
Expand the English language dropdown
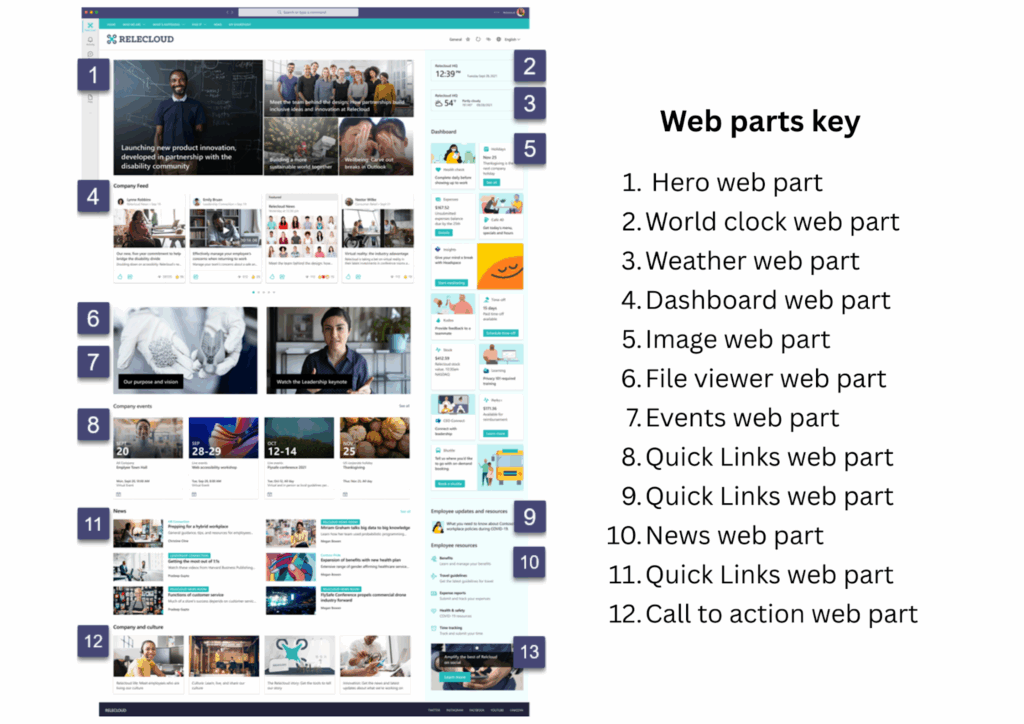click(513, 39)
